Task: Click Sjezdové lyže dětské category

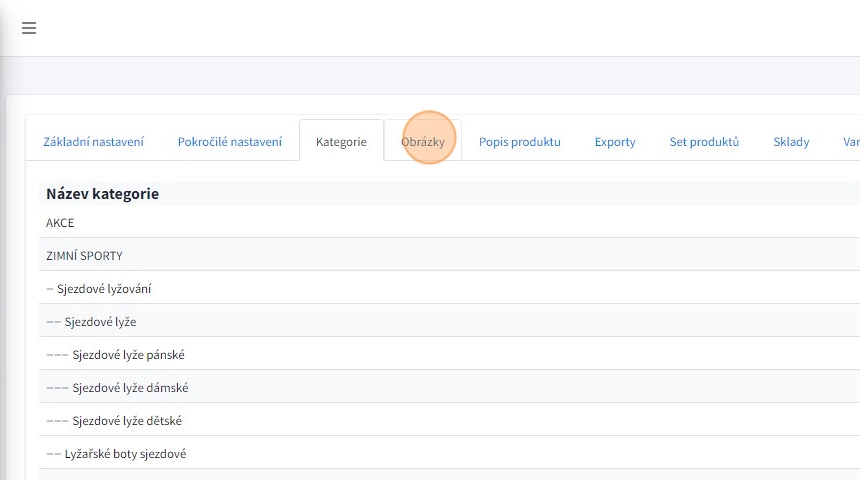Action: coord(127,421)
